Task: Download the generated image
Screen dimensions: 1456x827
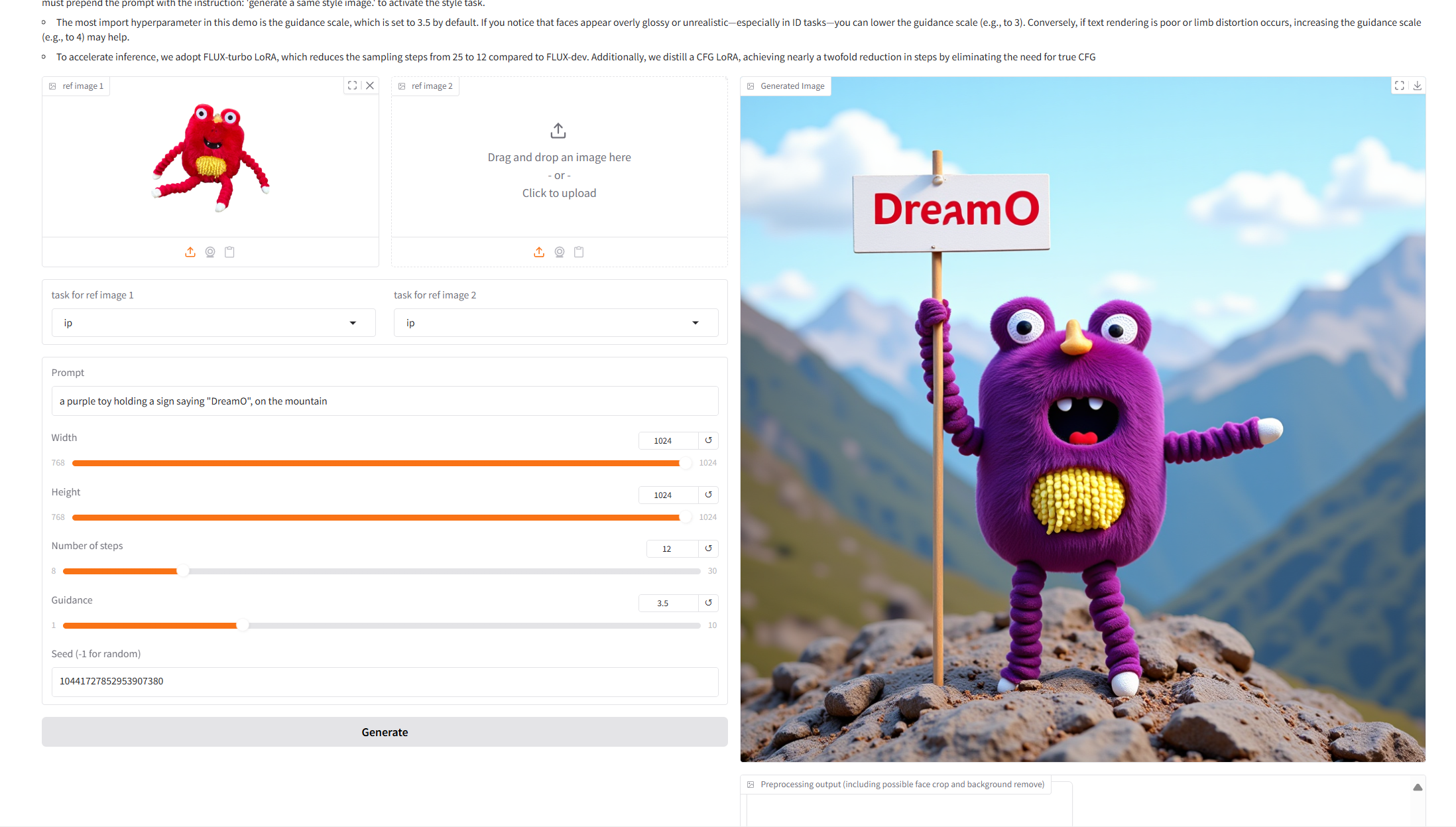Action: 1417,86
